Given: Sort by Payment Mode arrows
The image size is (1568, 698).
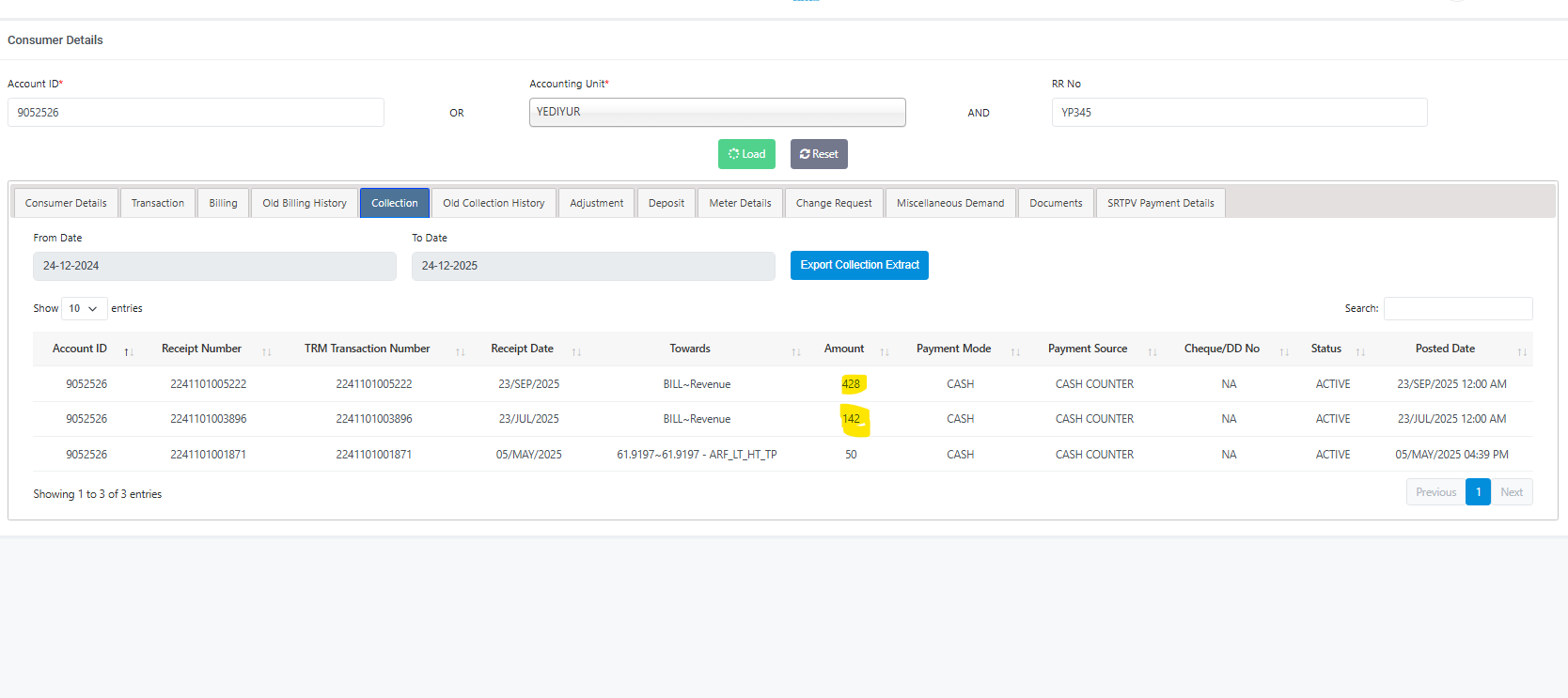Looking at the screenshot, I should point(1014,351).
